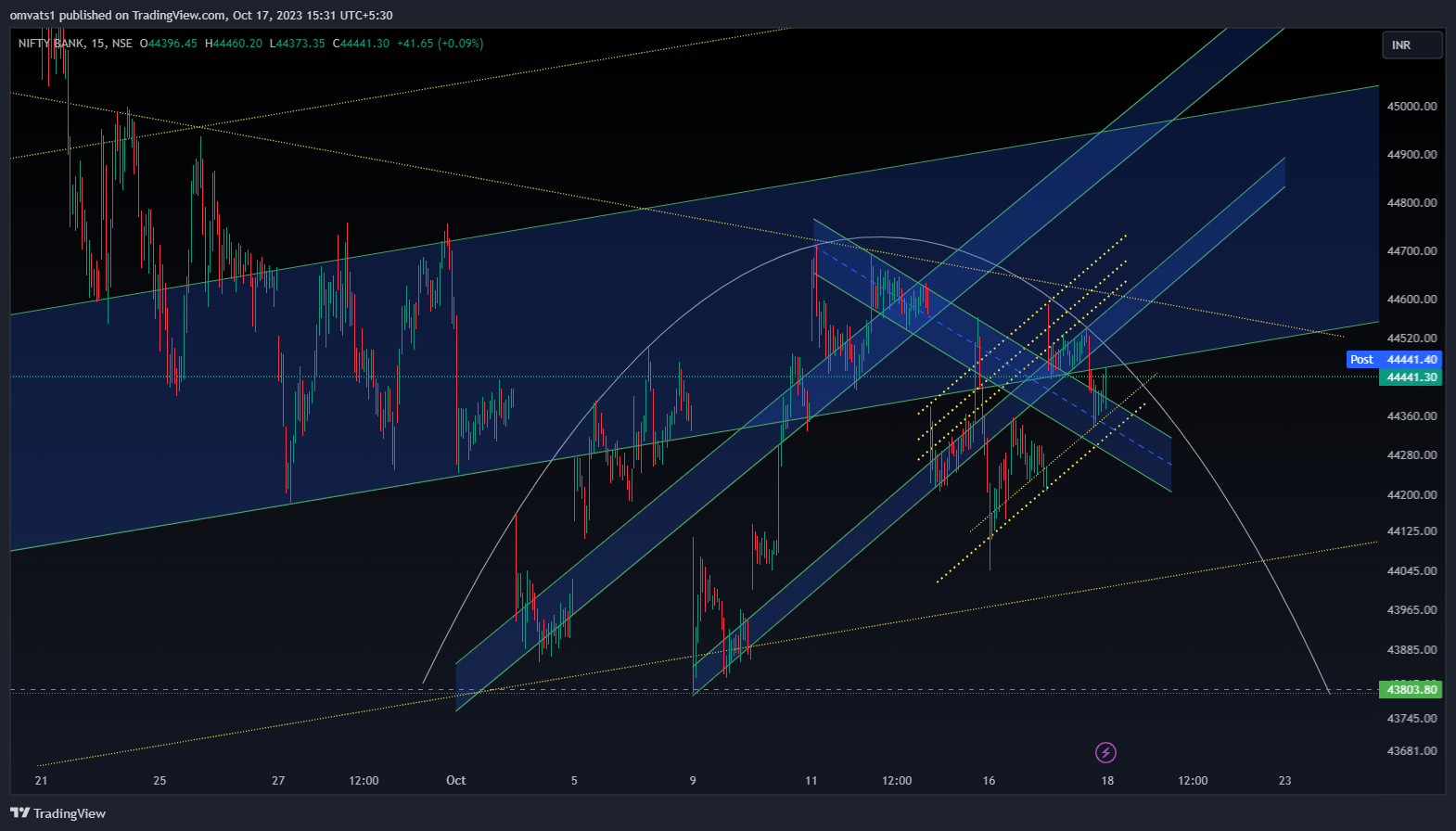Click the INR currency button

tap(1412, 45)
